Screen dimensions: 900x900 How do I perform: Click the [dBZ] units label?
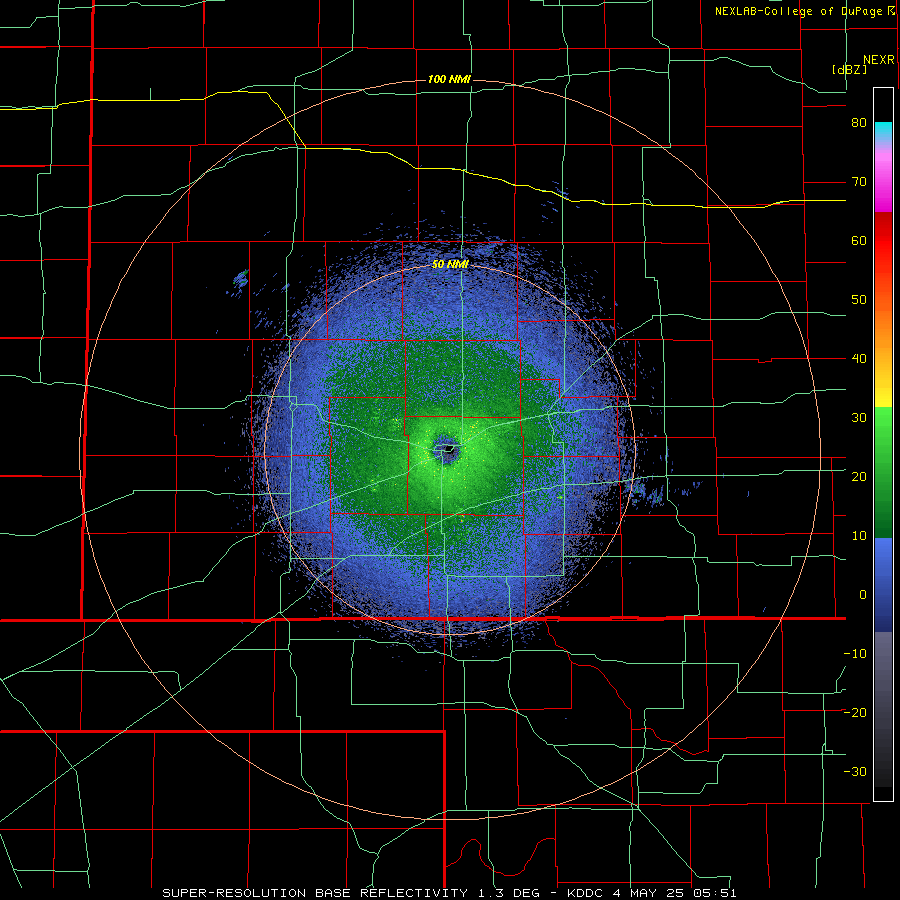pyautogui.click(x=849, y=70)
